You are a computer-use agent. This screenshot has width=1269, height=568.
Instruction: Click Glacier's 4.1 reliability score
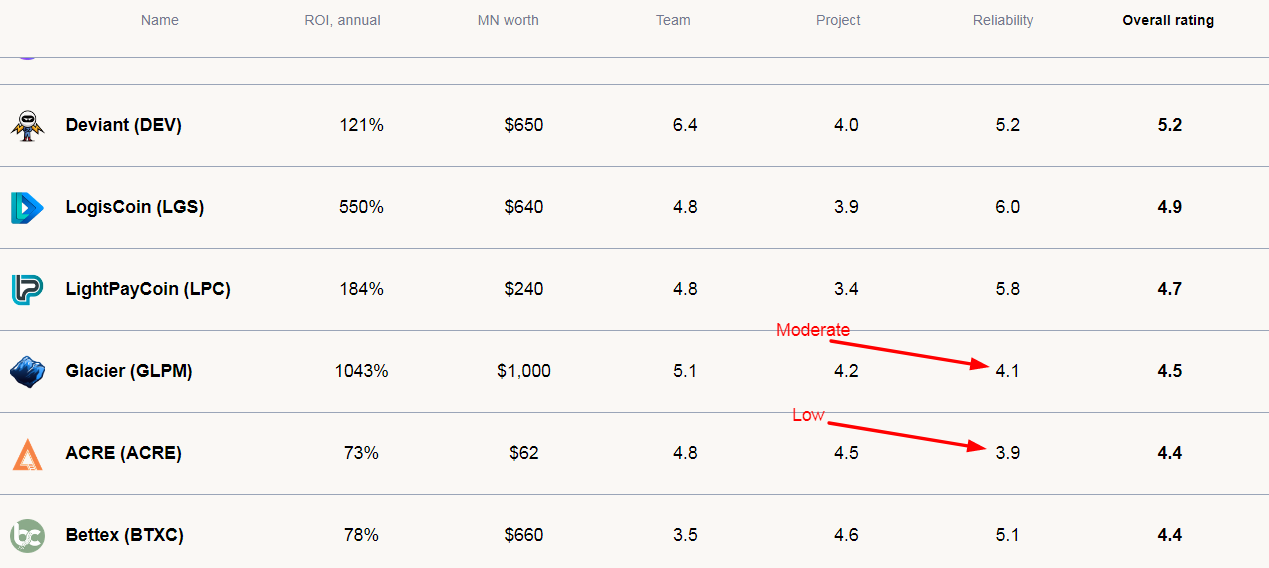[1008, 371]
